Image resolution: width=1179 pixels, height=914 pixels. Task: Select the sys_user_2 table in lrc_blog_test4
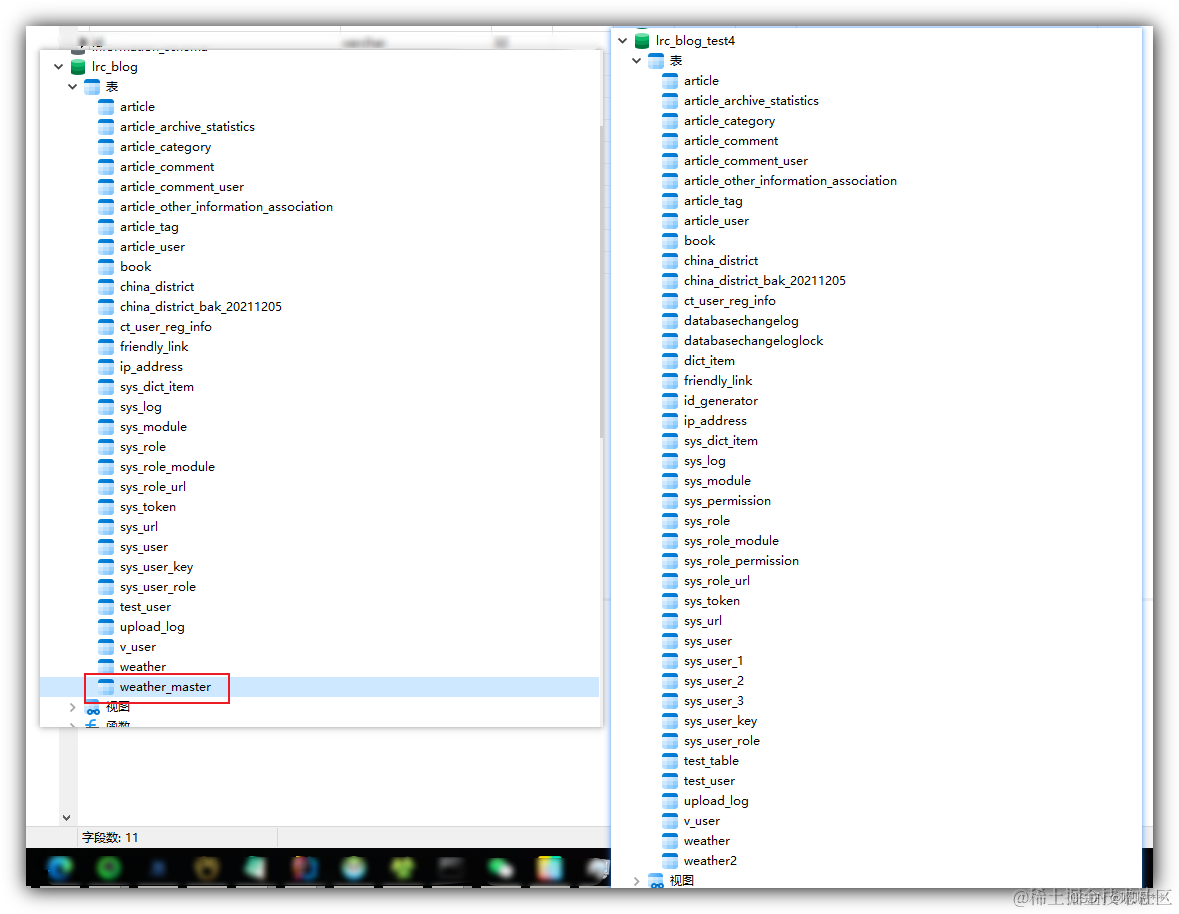point(714,681)
